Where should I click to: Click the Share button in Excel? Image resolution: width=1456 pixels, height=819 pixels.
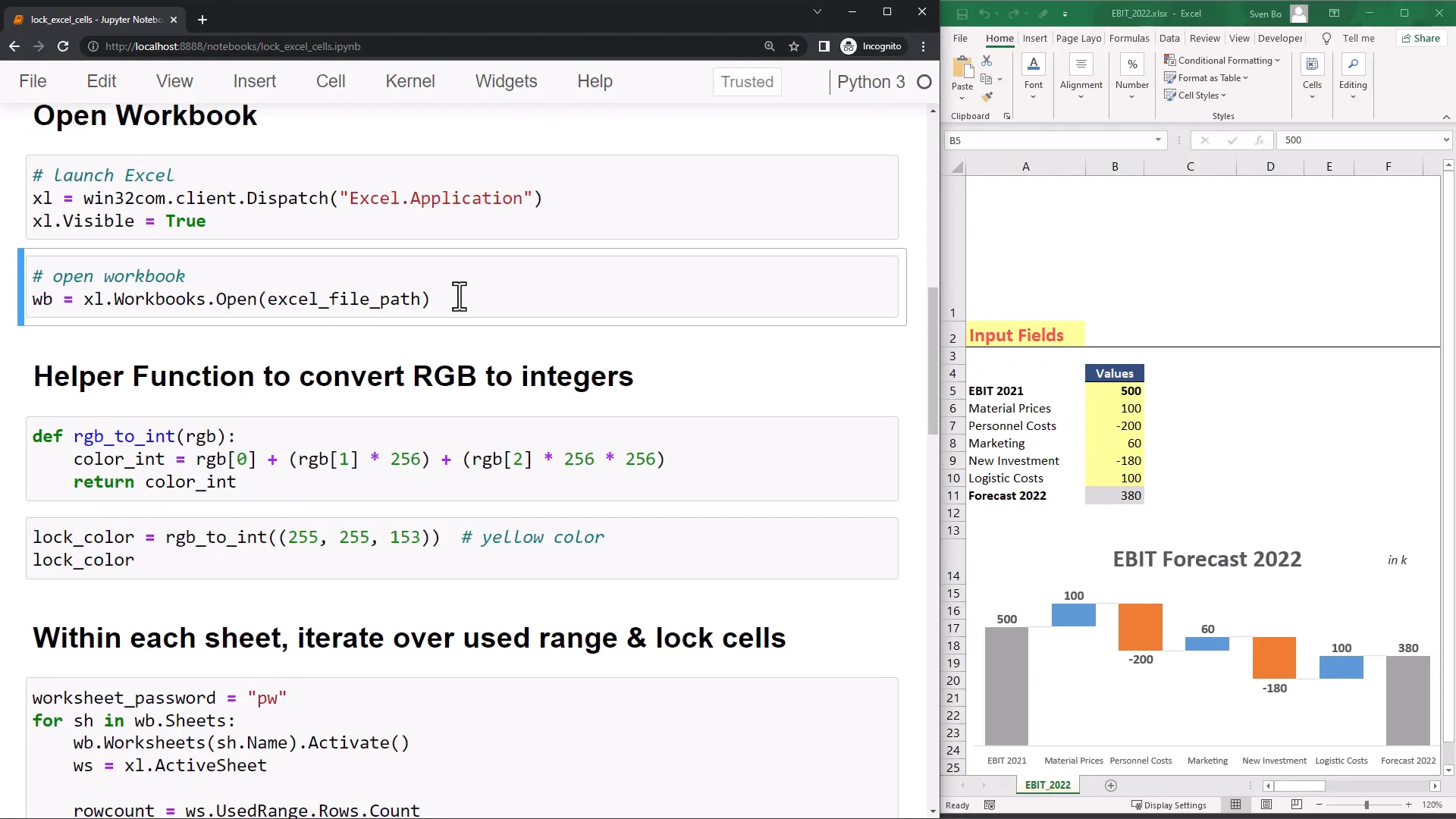click(1420, 39)
